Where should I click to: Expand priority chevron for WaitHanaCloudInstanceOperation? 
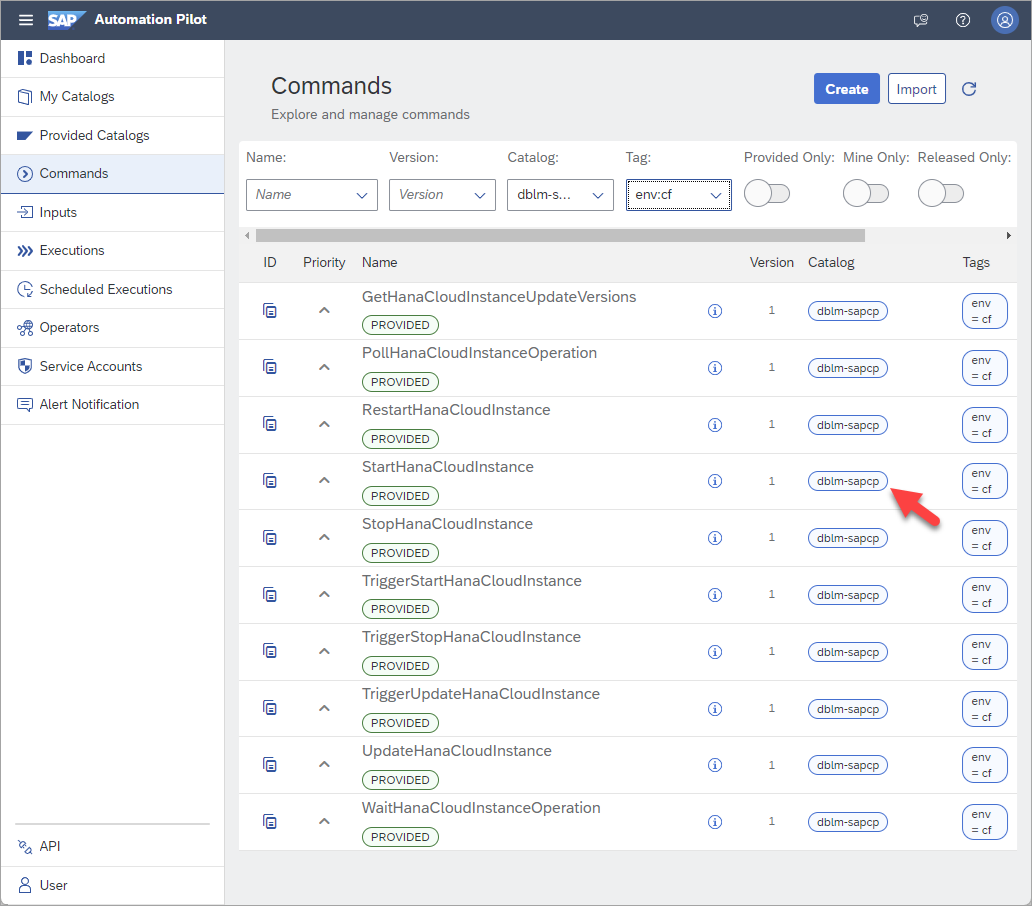[324, 822]
